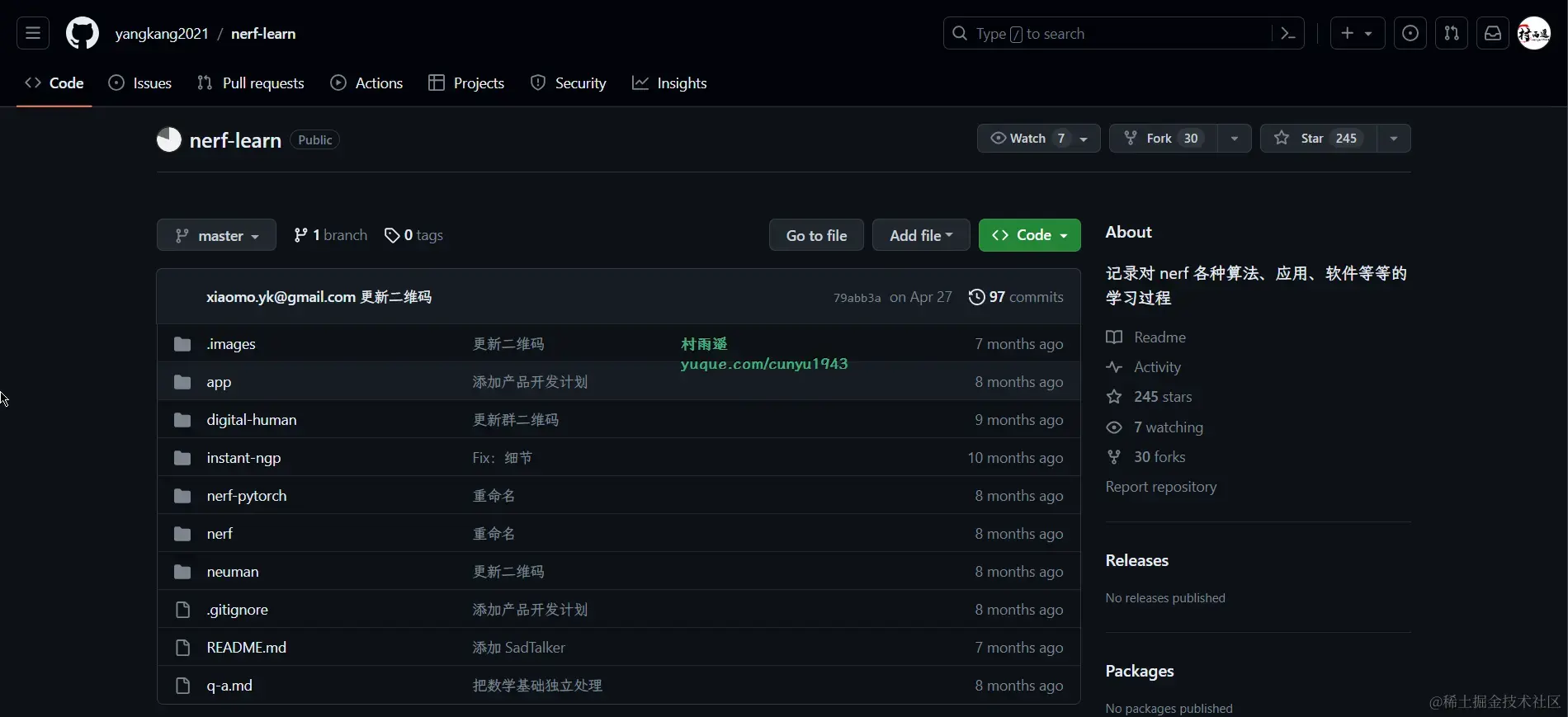Open the latest commit message 更新二维码
Image resolution: width=1568 pixels, height=717 pixels.
pyautogui.click(x=396, y=297)
